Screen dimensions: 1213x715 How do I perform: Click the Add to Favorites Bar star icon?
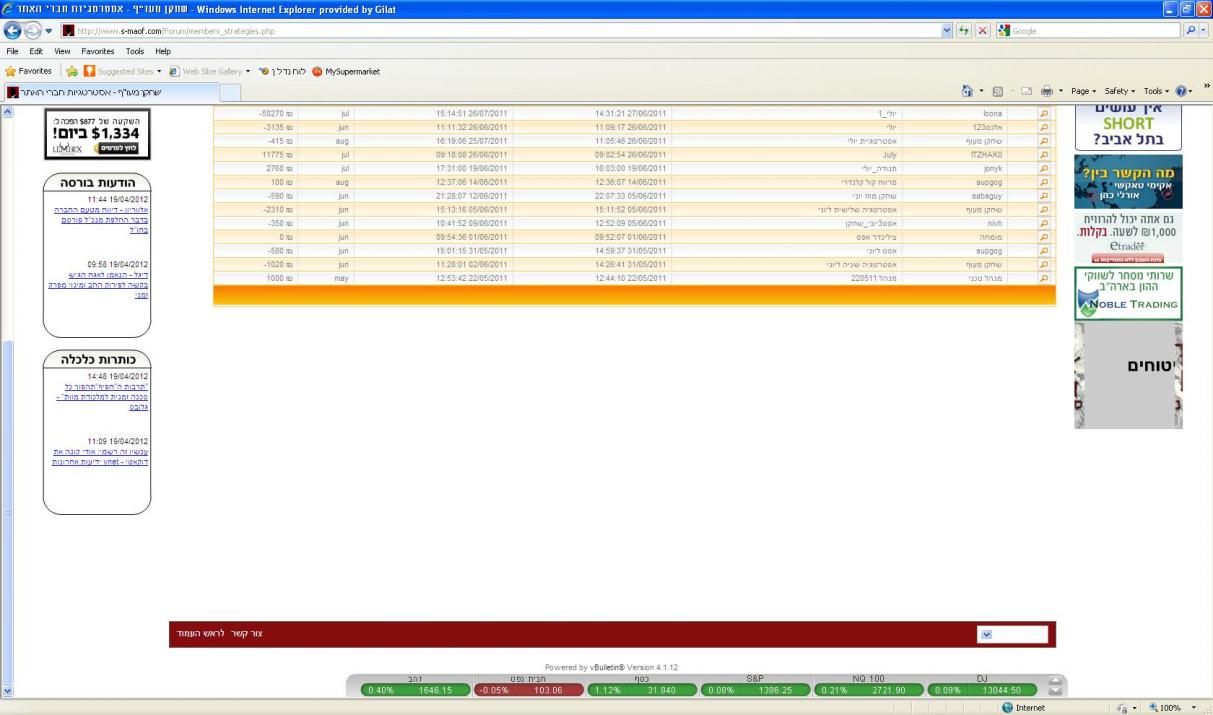73,71
